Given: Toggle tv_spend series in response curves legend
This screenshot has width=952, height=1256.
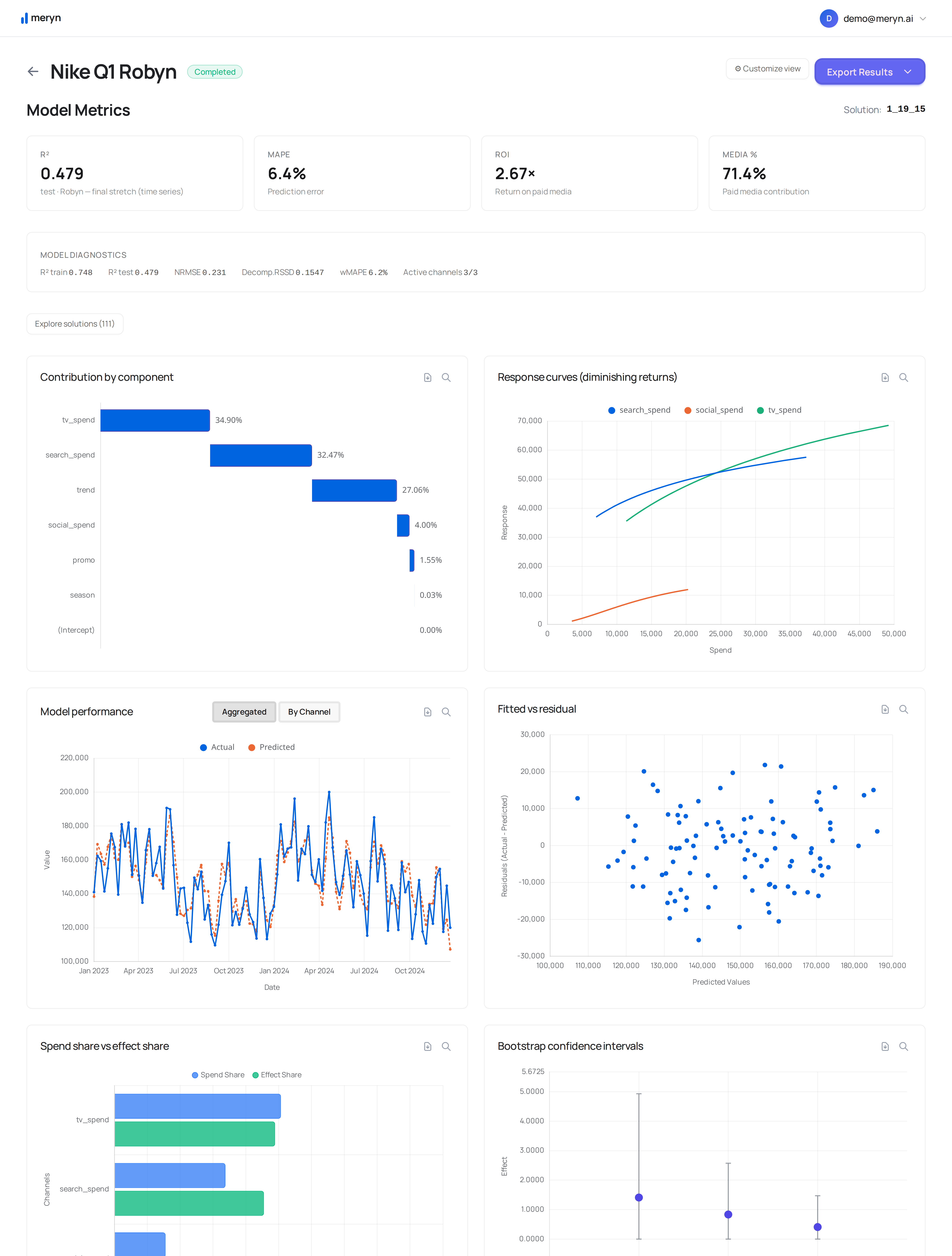Looking at the screenshot, I should click(x=779, y=410).
